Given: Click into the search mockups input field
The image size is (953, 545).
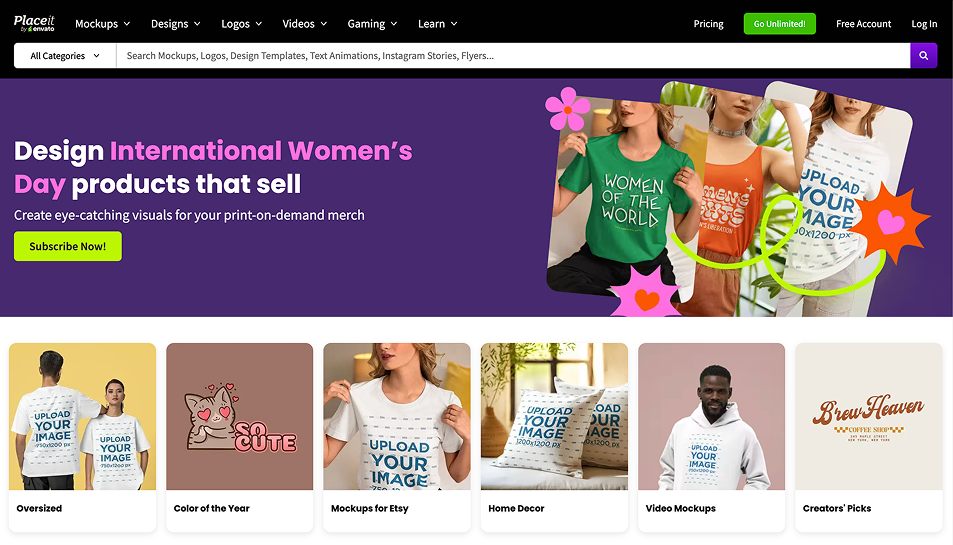Looking at the screenshot, I should coord(512,56).
